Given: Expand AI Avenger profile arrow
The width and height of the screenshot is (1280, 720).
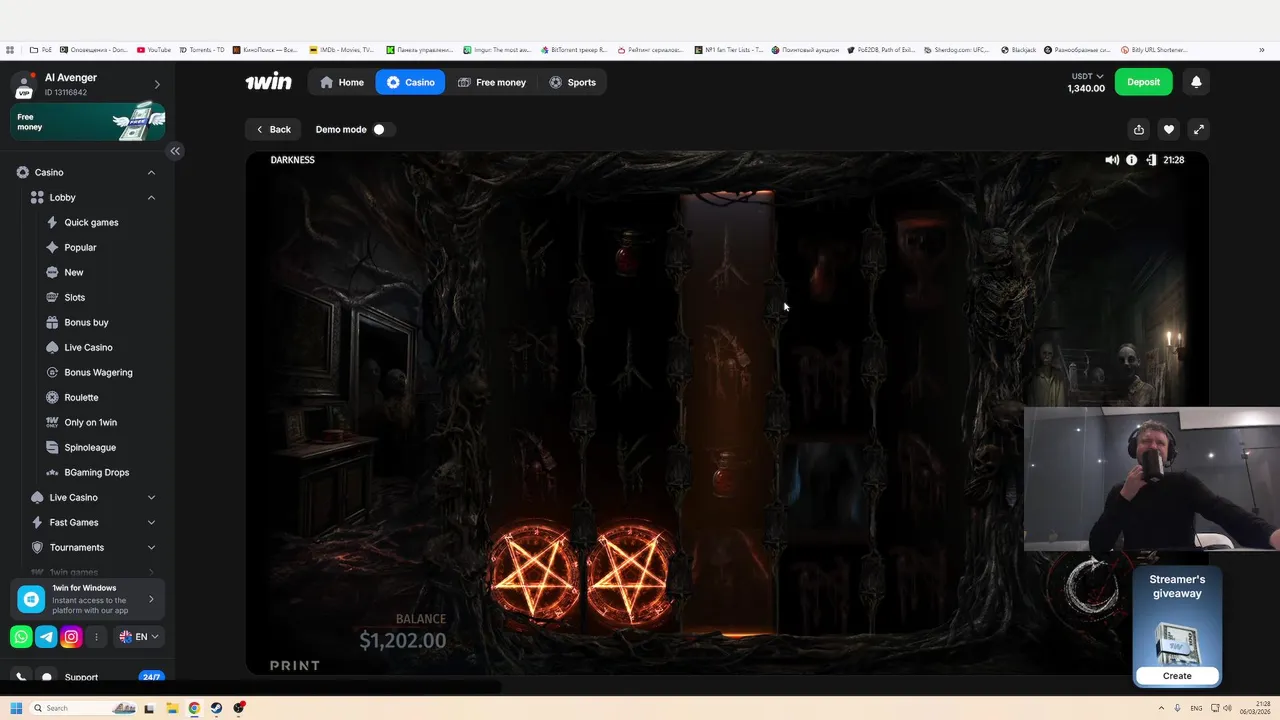Looking at the screenshot, I should coord(157,85).
